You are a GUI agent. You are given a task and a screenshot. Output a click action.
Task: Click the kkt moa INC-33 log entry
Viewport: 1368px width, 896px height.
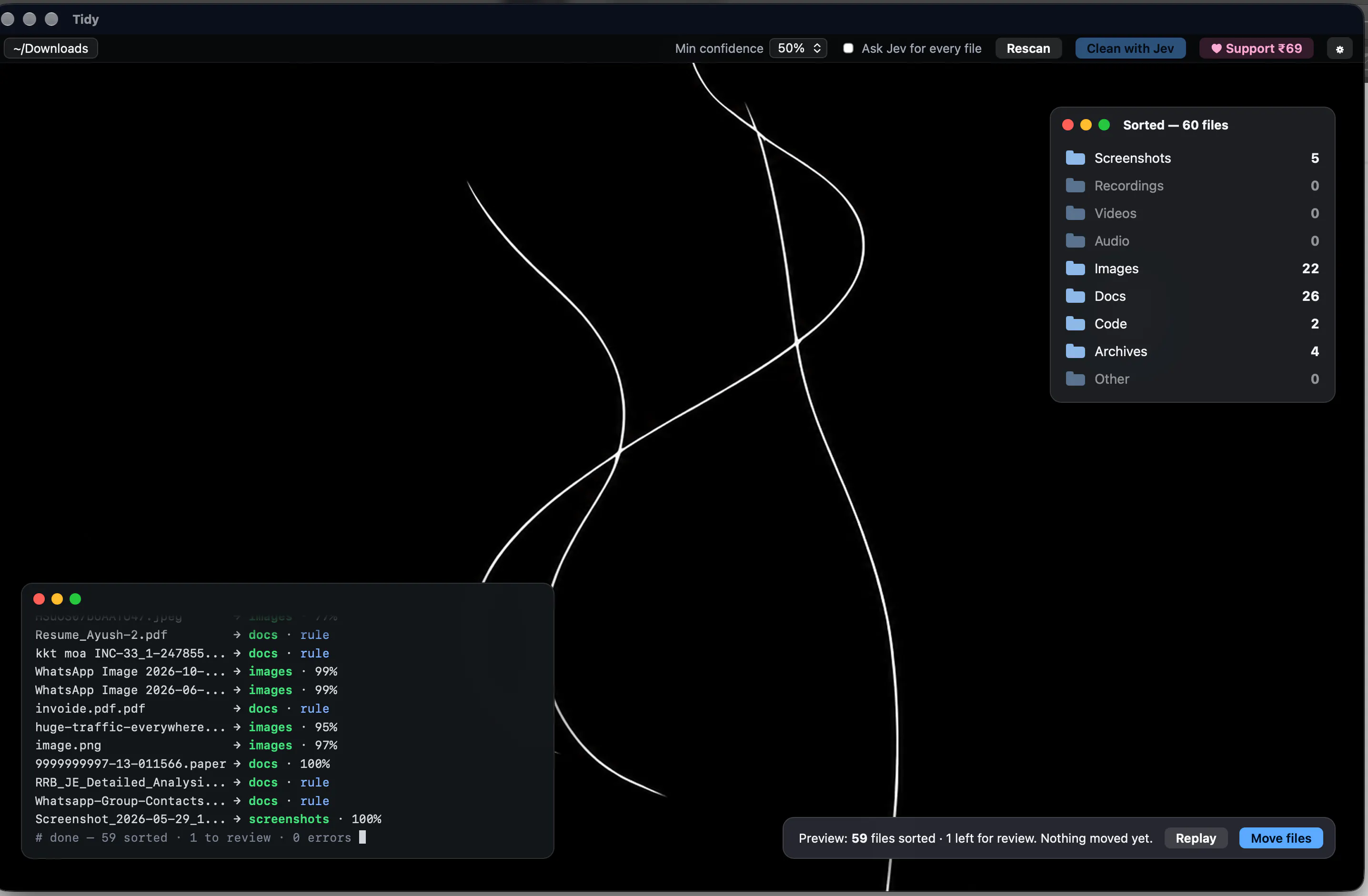tap(182, 653)
